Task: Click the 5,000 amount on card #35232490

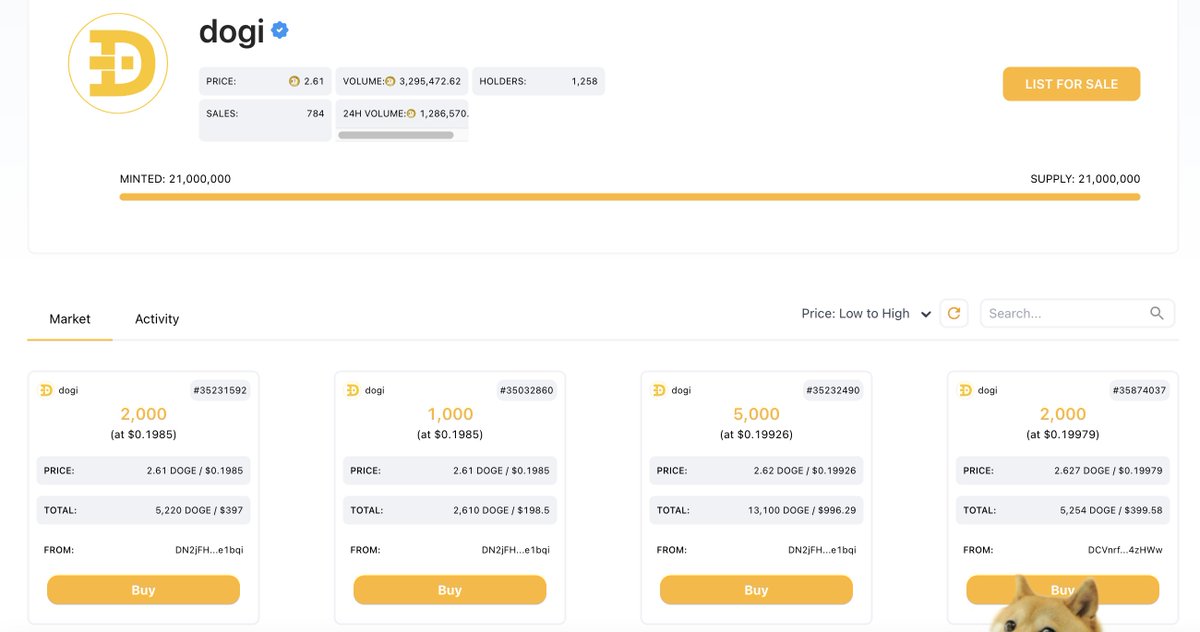Action: [x=756, y=414]
